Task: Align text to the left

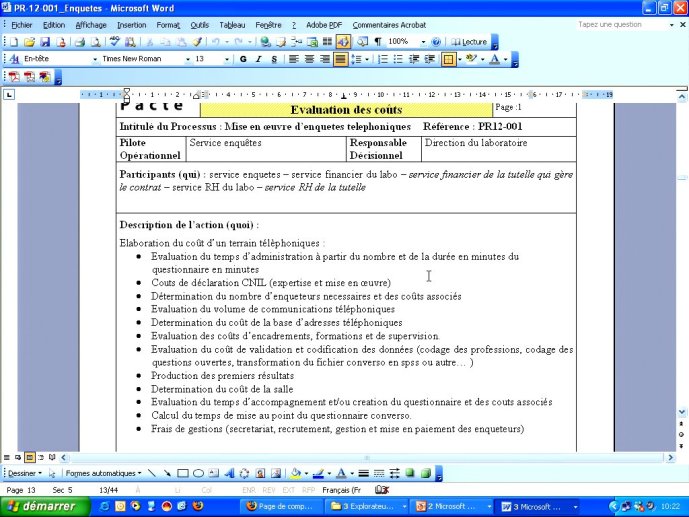Action: point(294,59)
